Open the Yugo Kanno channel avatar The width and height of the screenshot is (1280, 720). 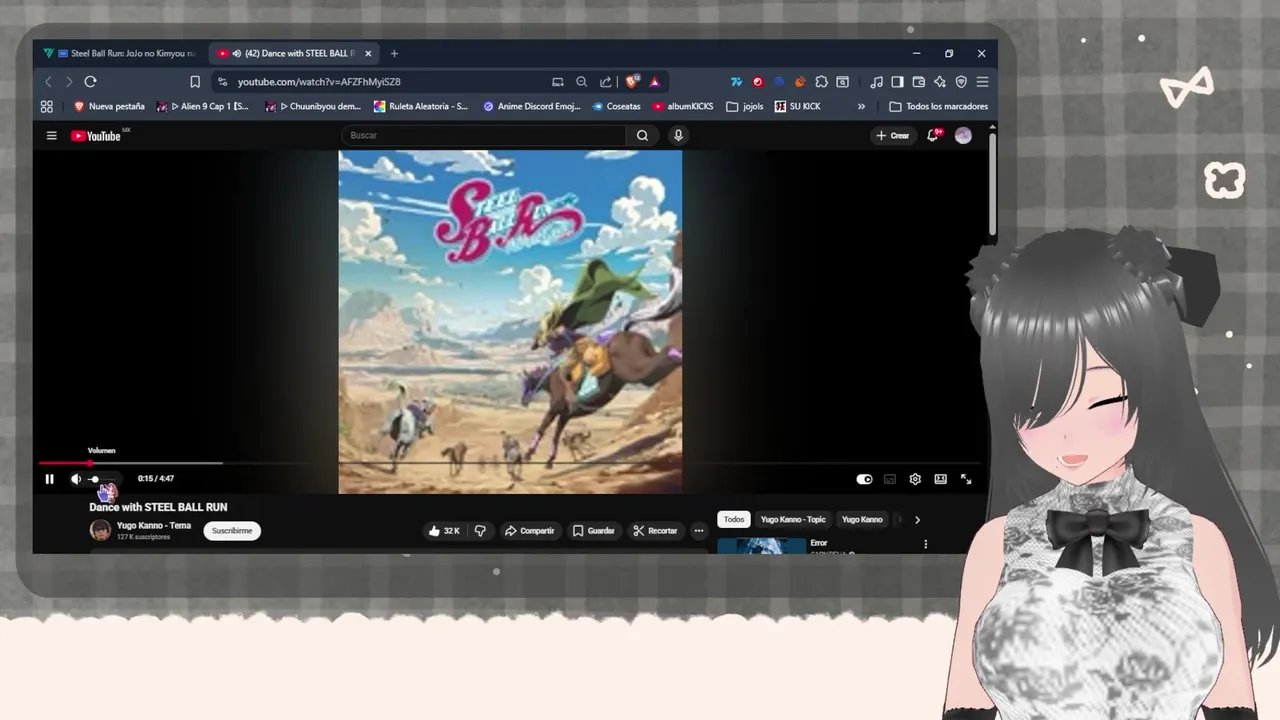click(100, 530)
